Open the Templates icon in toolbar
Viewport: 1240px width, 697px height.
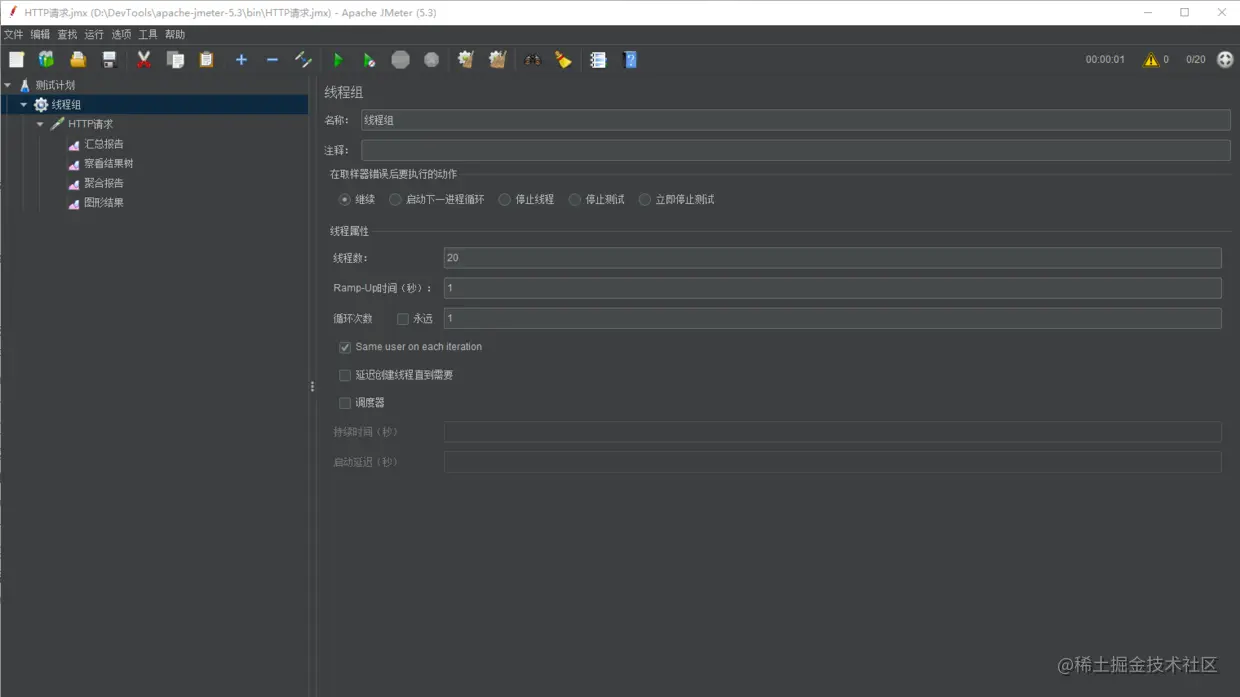[46, 60]
